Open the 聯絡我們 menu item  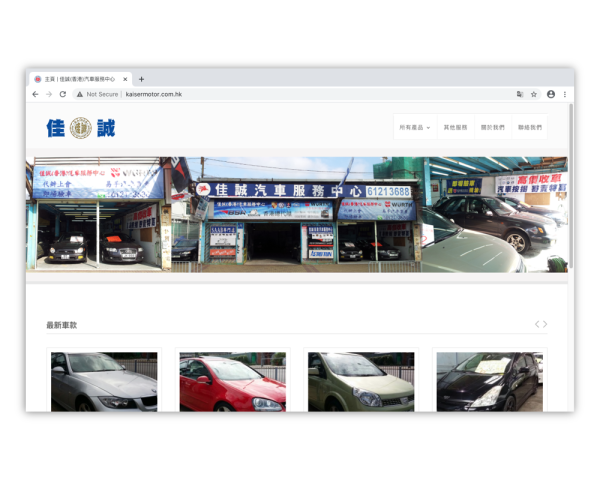pos(530,127)
